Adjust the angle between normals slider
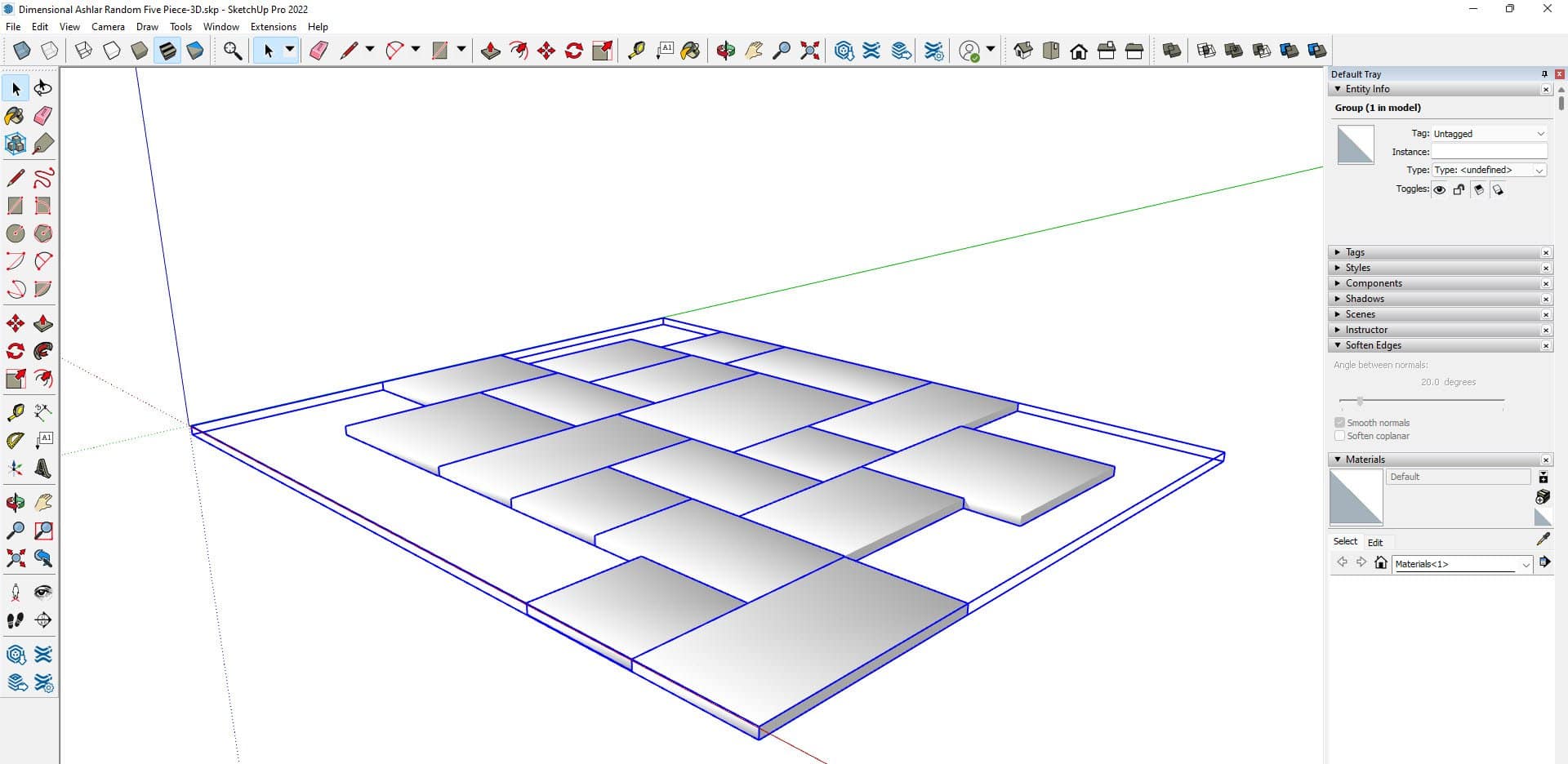The height and width of the screenshot is (764, 1568). coord(1360,401)
